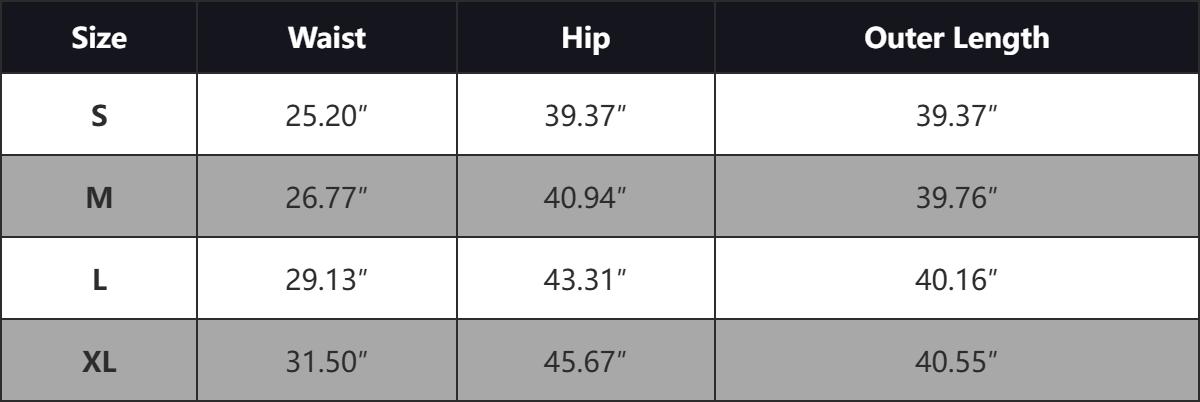Image resolution: width=1200 pixels, height=402 pixels.
Task: Click the 40.55″ outer length value
Action: click(957, 362)
